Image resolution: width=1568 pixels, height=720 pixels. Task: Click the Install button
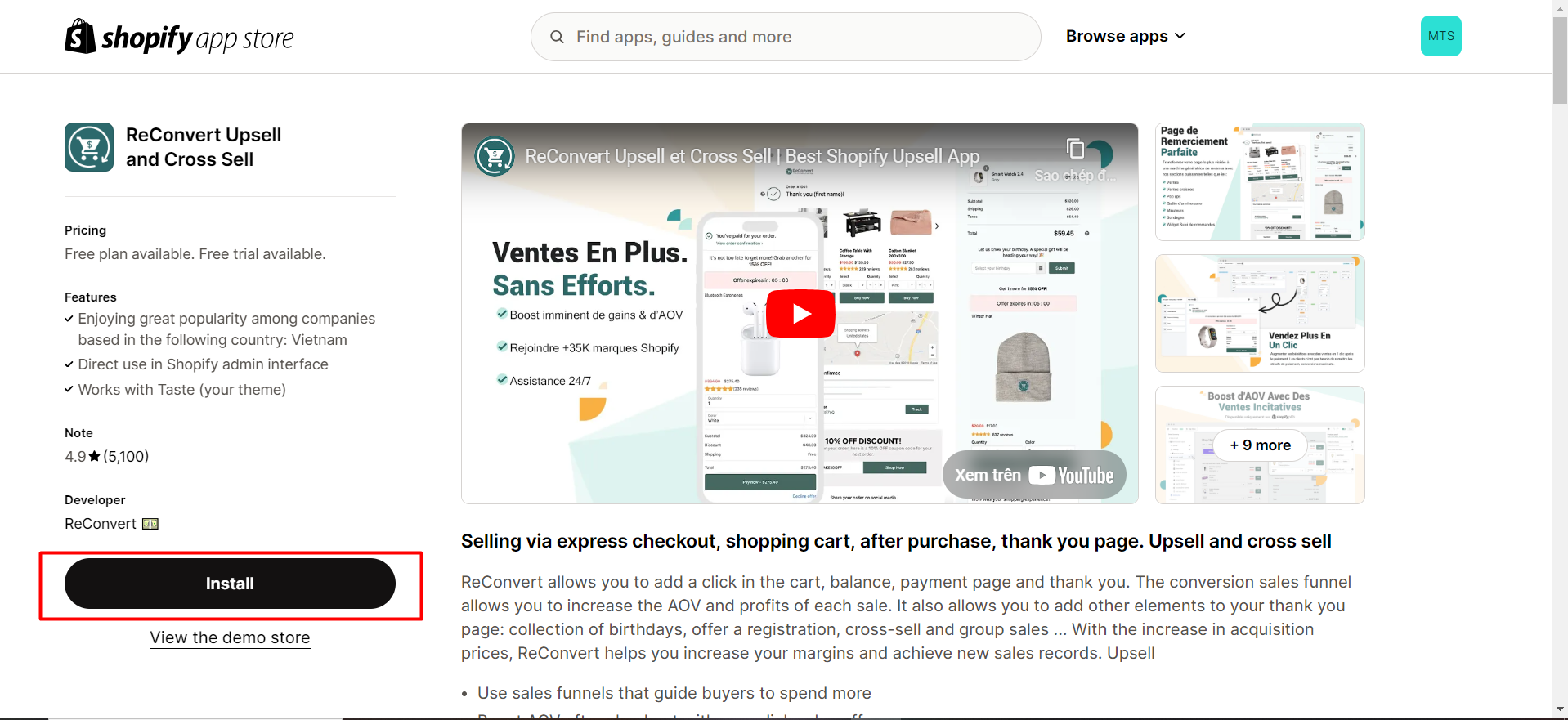click(230, 584)
